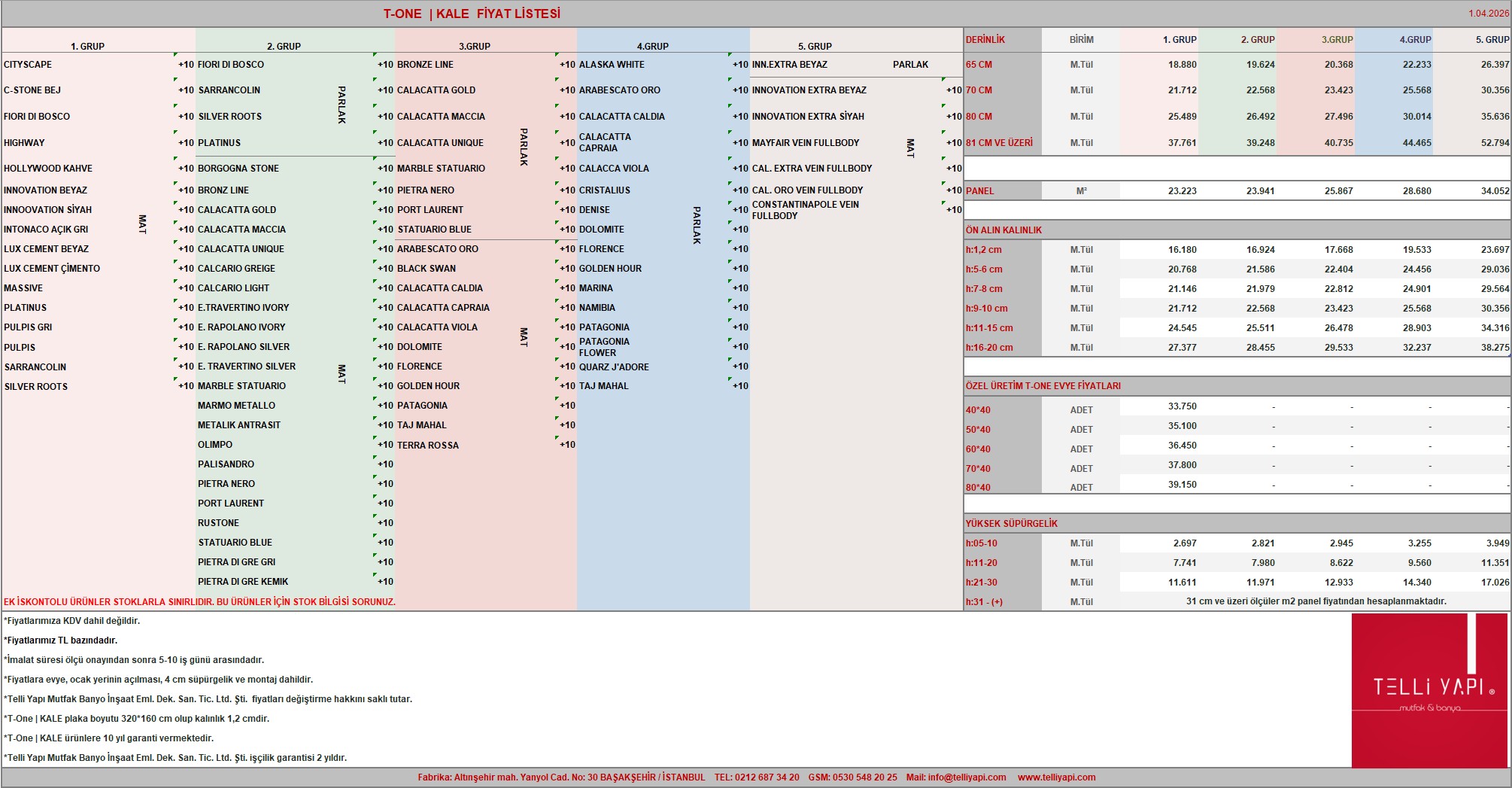The height and width of the screenshot is (788, 1512).
Task: Click the "TERRA ROSSA" entry
Action: tap(428, 446)
